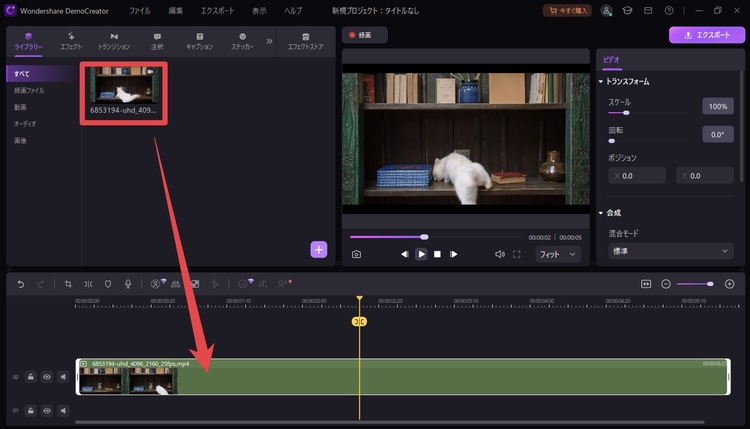Open the help question mark icon
750x429 pixels.
(x=669, y=11)
